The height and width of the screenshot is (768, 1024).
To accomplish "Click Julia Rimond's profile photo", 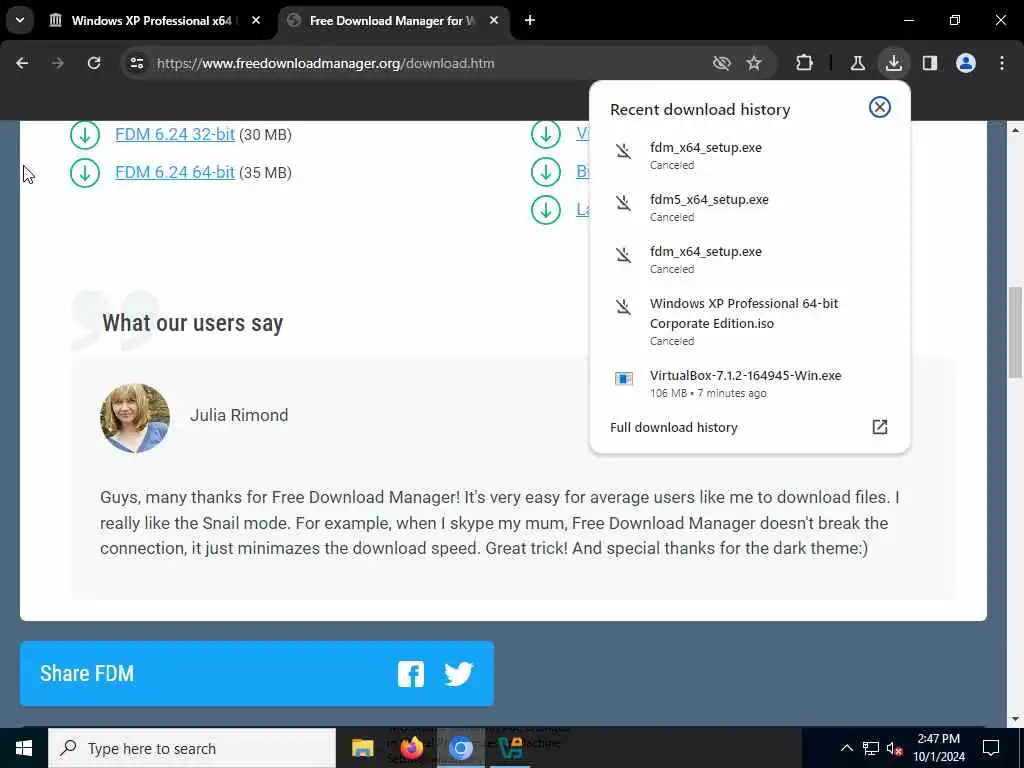I will click(x=135, y=418).
